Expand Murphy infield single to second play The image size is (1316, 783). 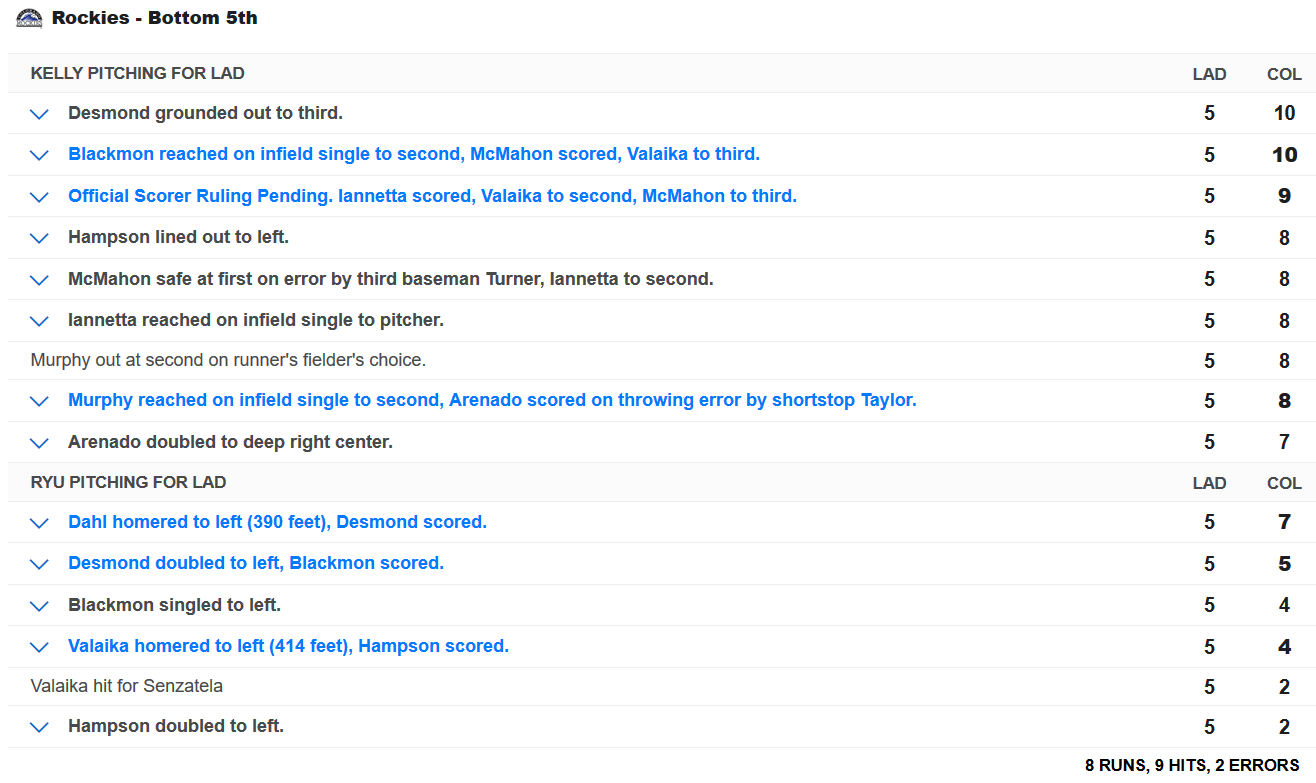(x=39, y=401)
